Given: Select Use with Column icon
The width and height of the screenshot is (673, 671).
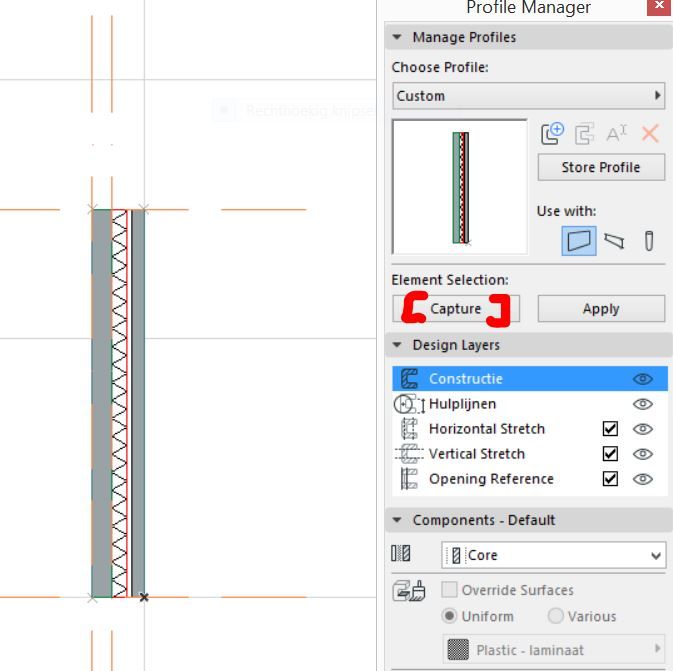Looking at the screenshot, I should (x=649, y=241).
